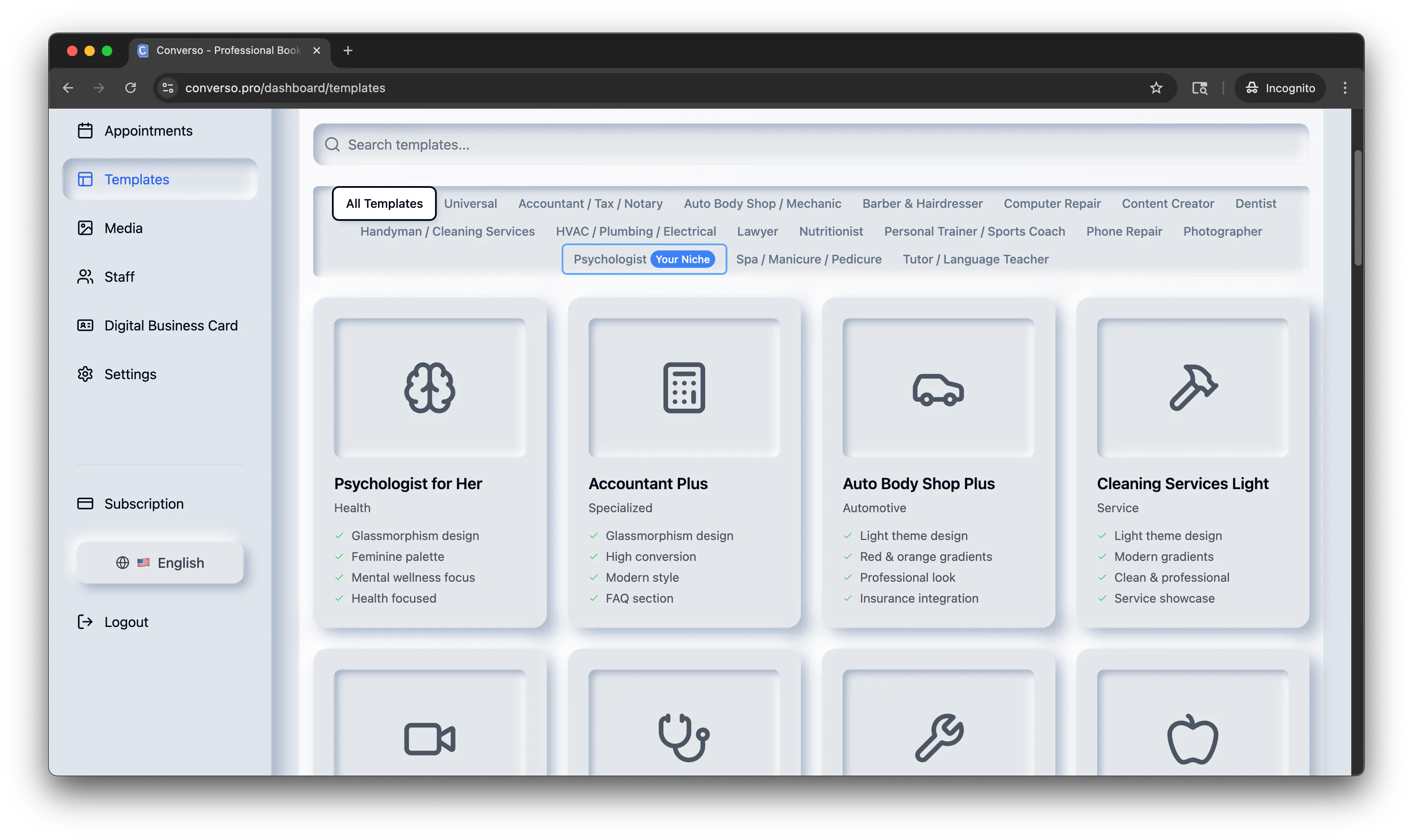Viewport: 1413px width, 840px height.
Task: Click the car icon on Auto Body Shop Plus
Action: [x=938, y=390]
